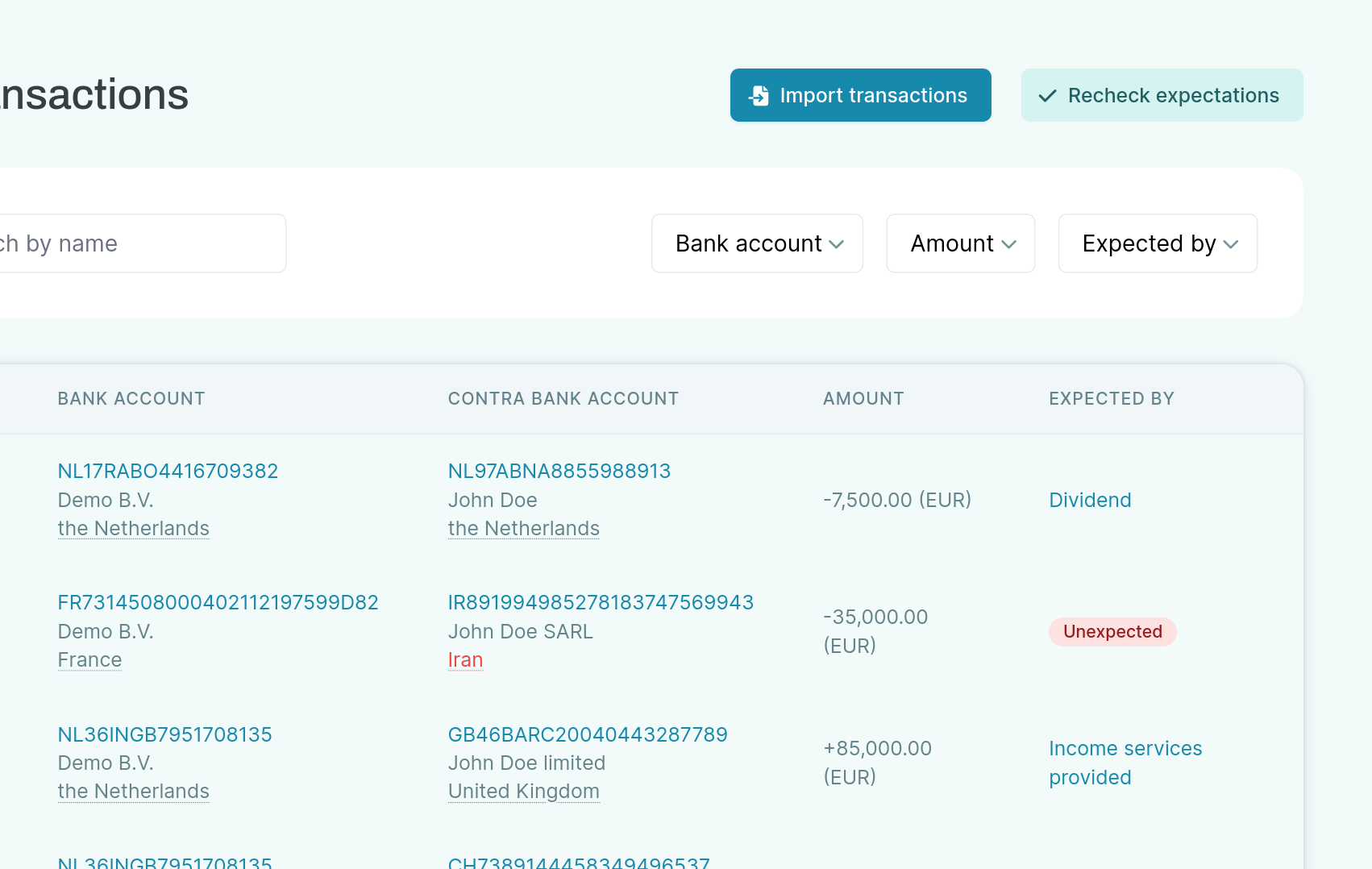Open the Income services provided link
Image resolution: width=1372 pixels, height=869 pixels.
pos(1125,763)
